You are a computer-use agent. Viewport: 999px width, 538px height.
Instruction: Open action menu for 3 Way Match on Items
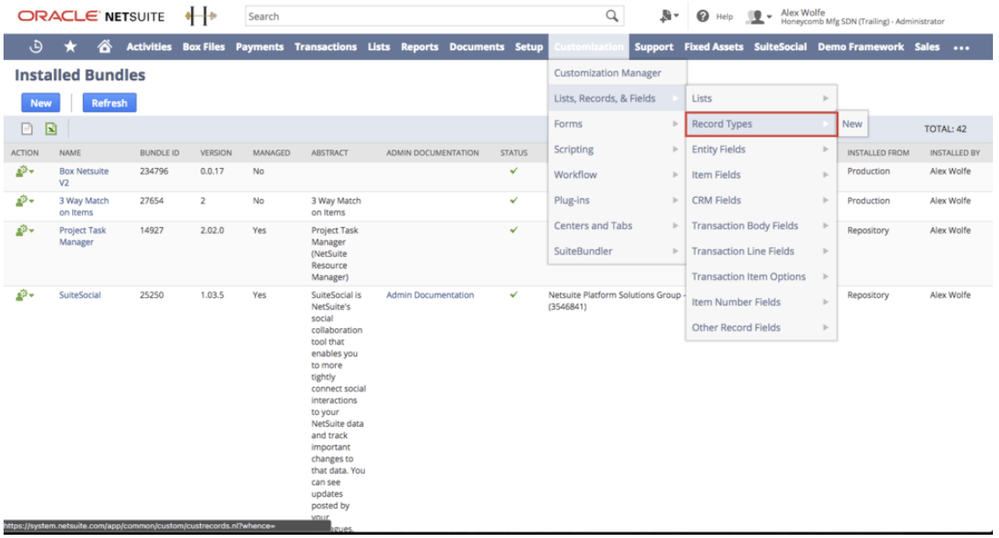pyautogui.click(x=25, y=201)
